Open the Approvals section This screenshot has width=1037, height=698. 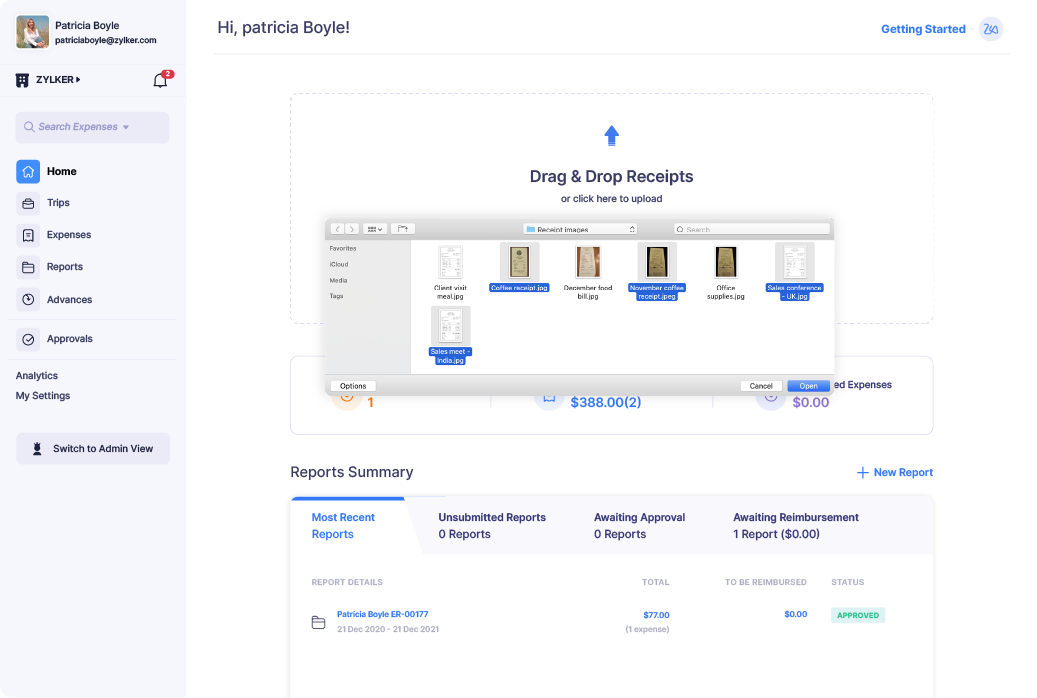[70, 338]
